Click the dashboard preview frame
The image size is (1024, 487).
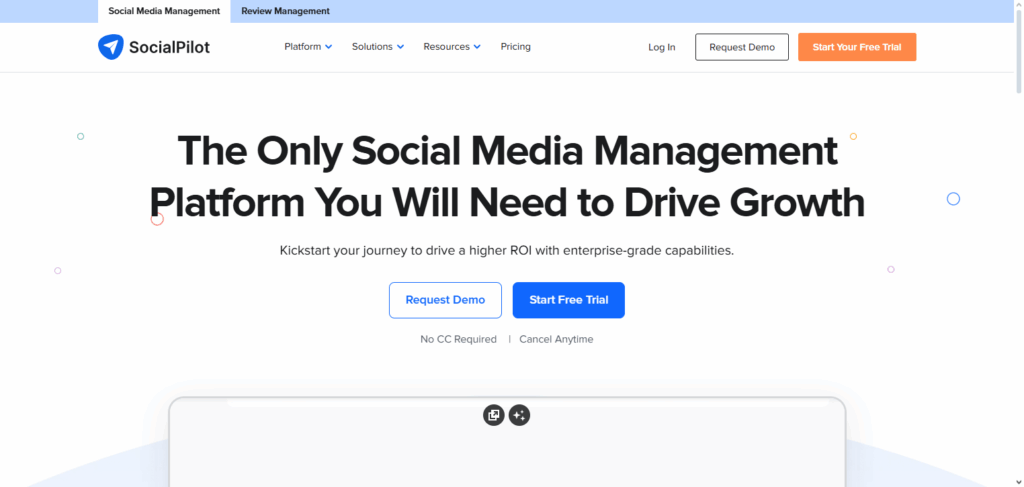(507, 442)
